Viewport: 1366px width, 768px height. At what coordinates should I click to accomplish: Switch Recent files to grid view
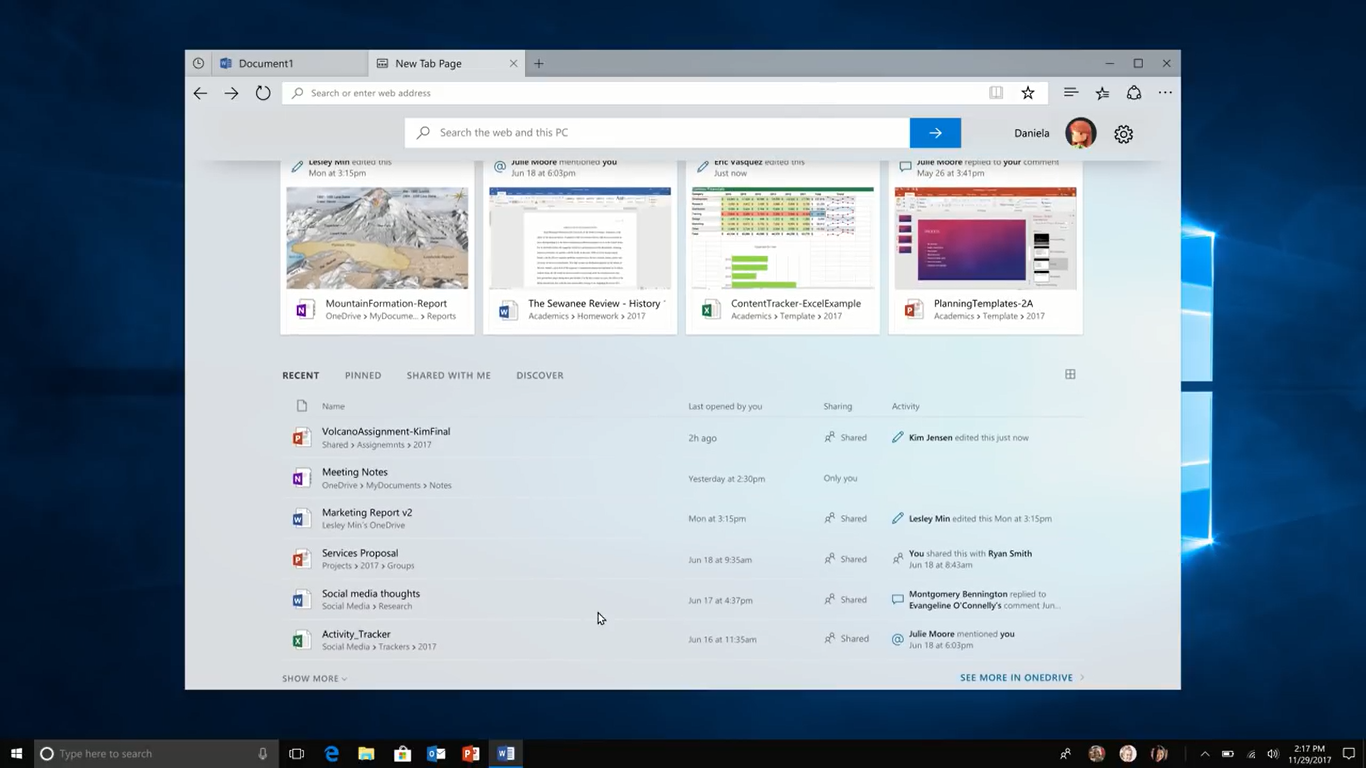1070,374
